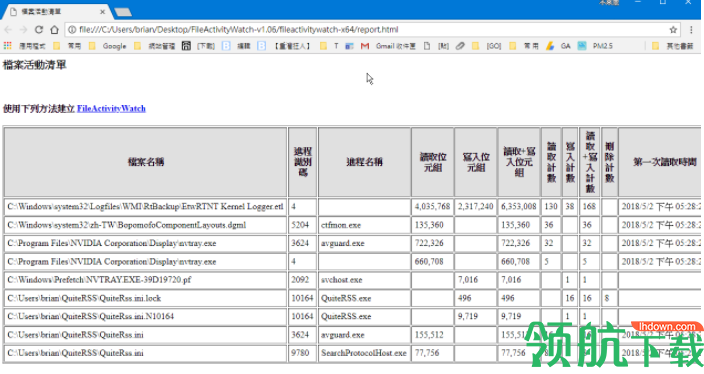Open the 編輯 bookmark
This screenshot has width=704, height=374.
(237, 46)
